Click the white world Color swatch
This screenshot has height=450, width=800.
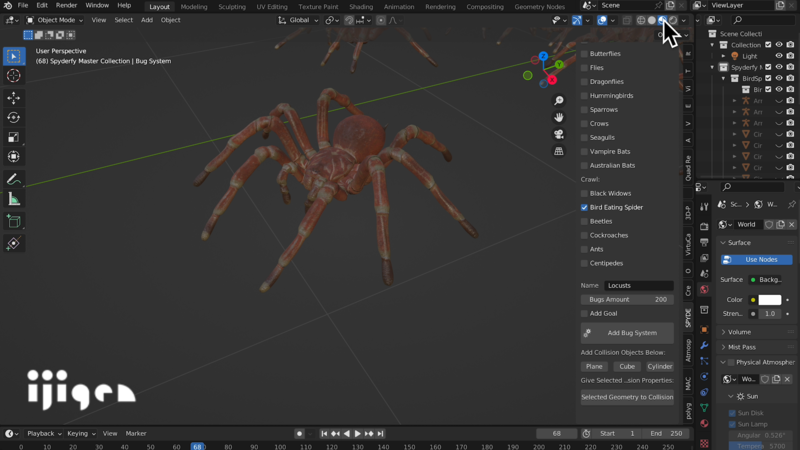pos(769,300)
